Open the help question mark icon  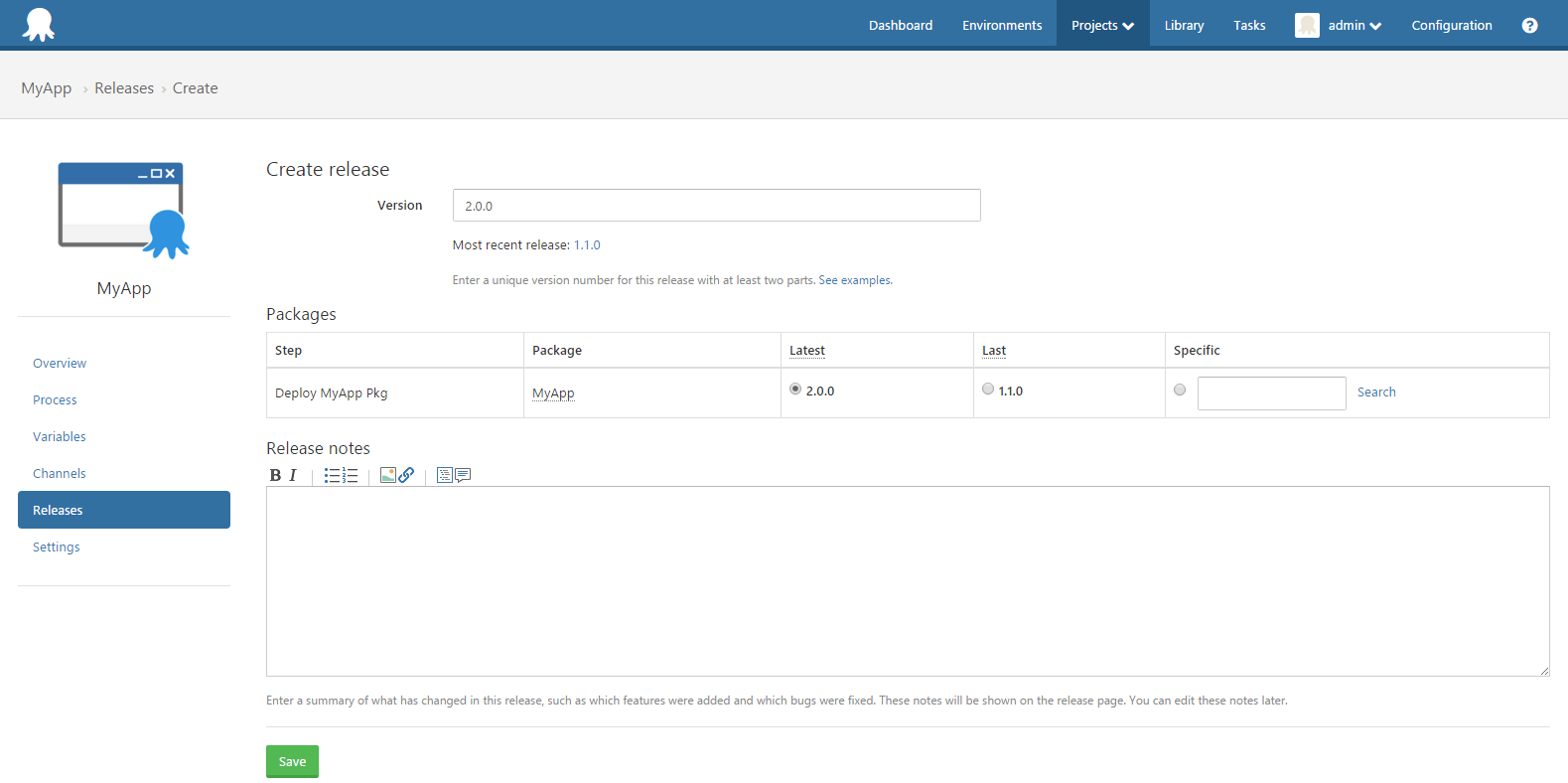pos(1529,26)
